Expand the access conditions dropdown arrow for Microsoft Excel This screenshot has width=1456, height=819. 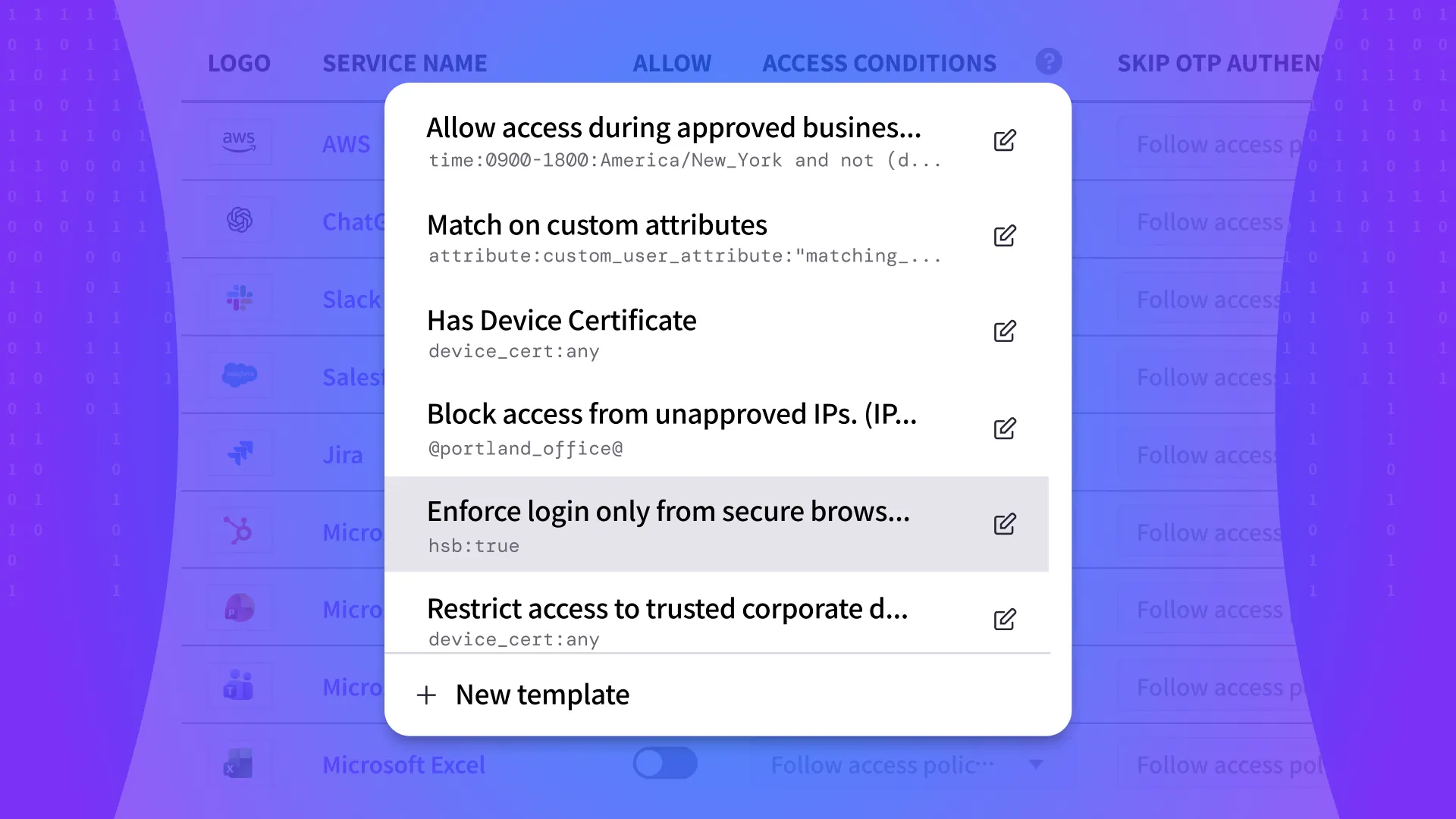(1036, 764)
